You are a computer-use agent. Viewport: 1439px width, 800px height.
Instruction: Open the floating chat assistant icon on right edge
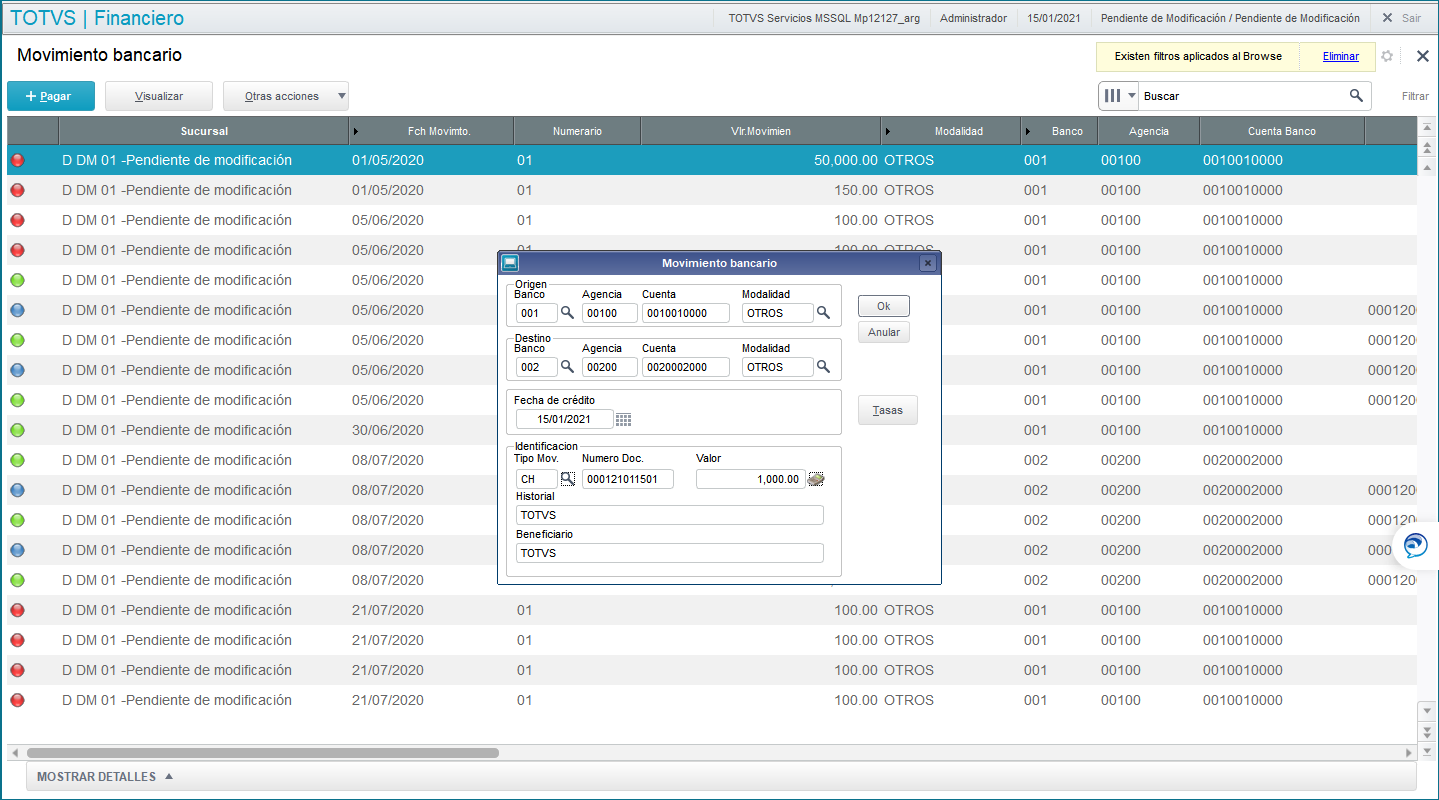1416,546
